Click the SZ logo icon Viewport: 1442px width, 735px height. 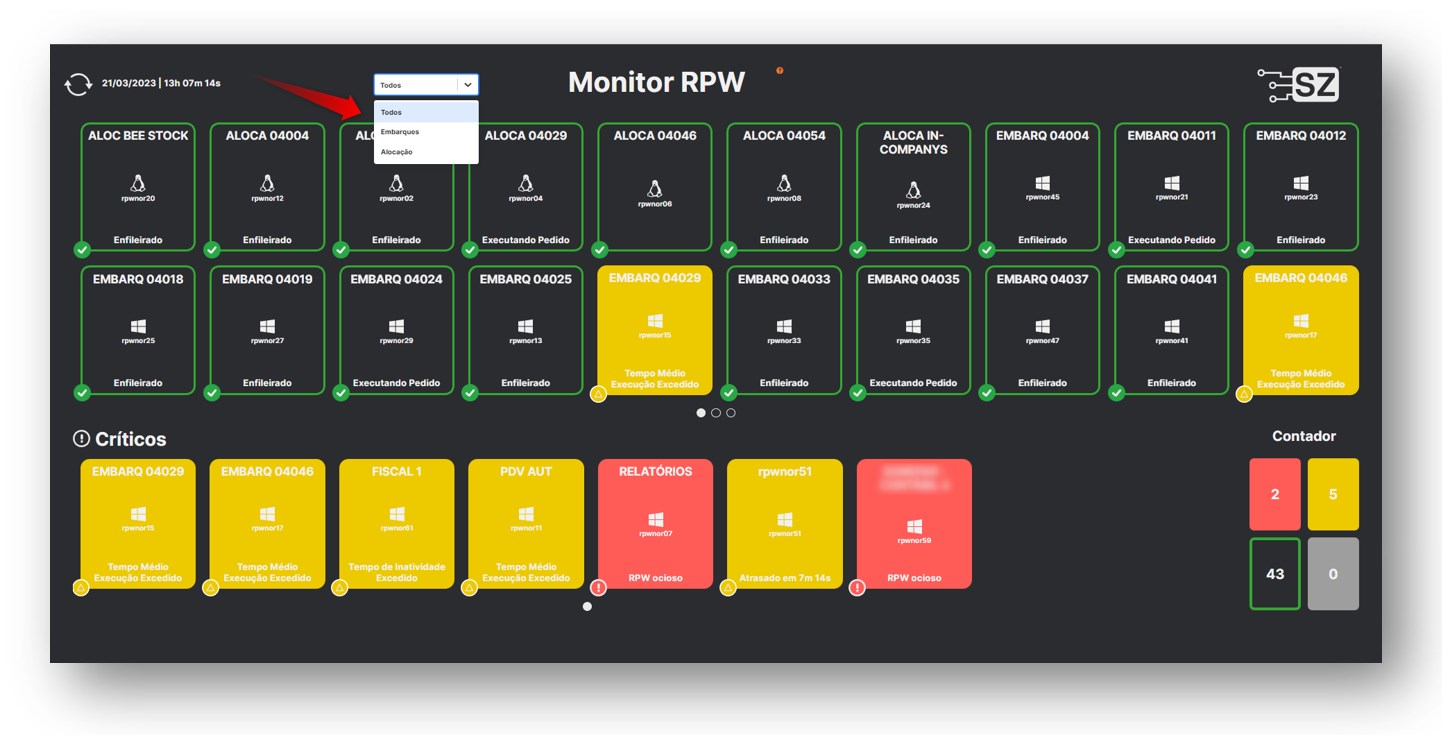tap(1298, 86)
